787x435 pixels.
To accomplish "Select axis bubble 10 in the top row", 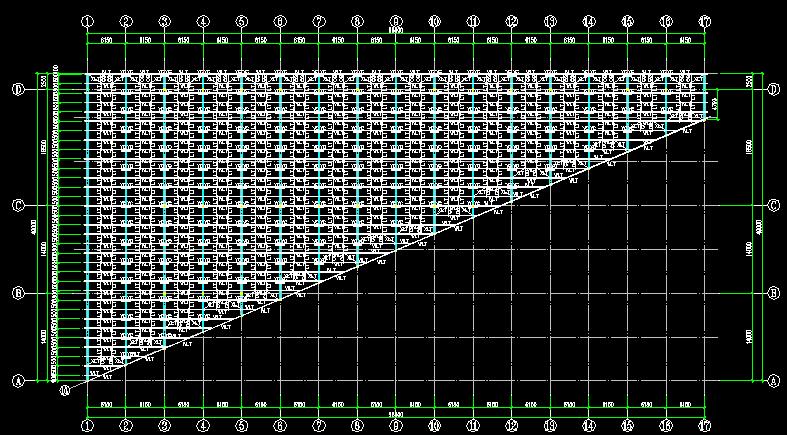I will click(435, 22).
